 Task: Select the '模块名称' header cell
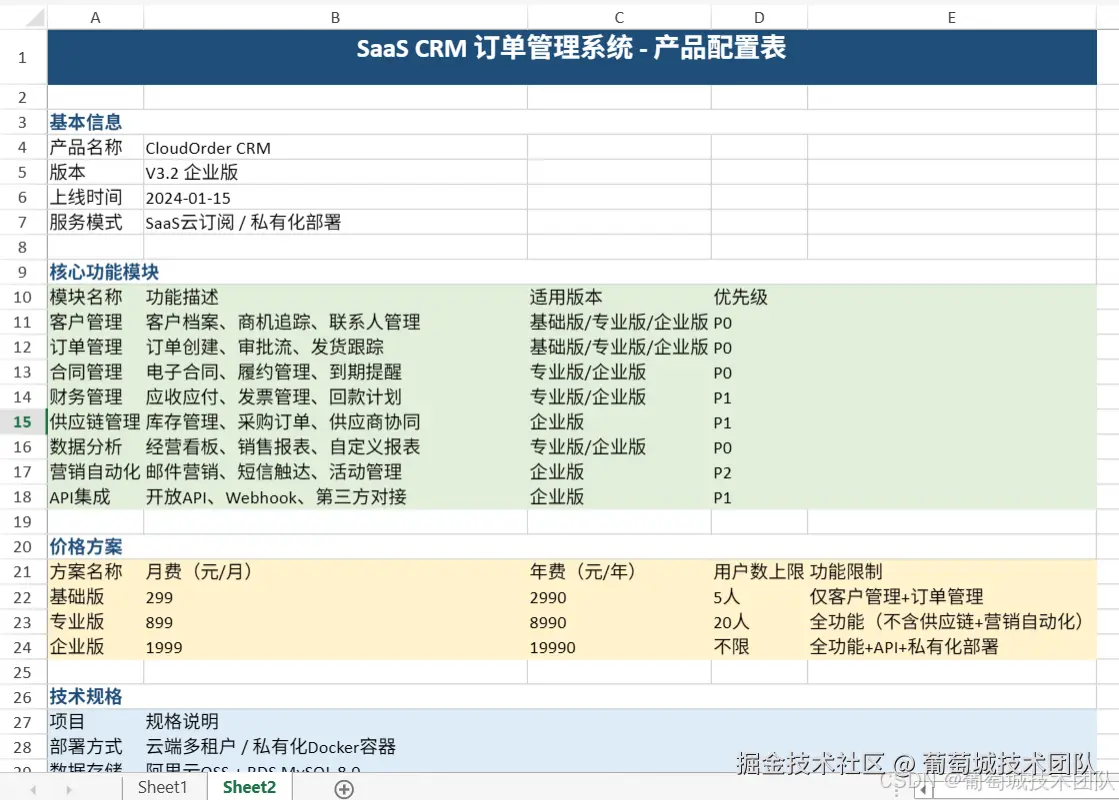96,297
